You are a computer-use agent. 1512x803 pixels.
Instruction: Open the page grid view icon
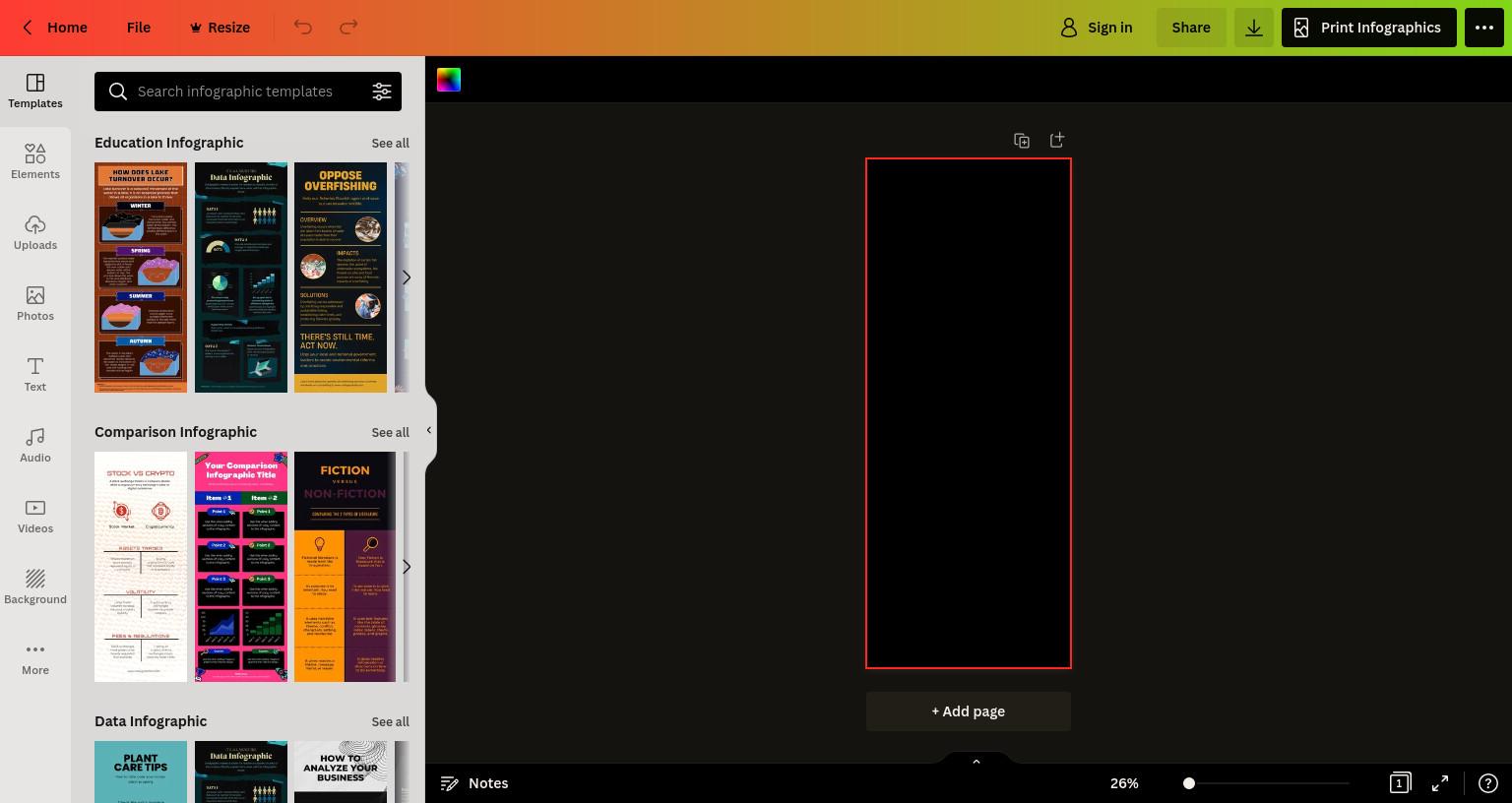click(1399, 783)
